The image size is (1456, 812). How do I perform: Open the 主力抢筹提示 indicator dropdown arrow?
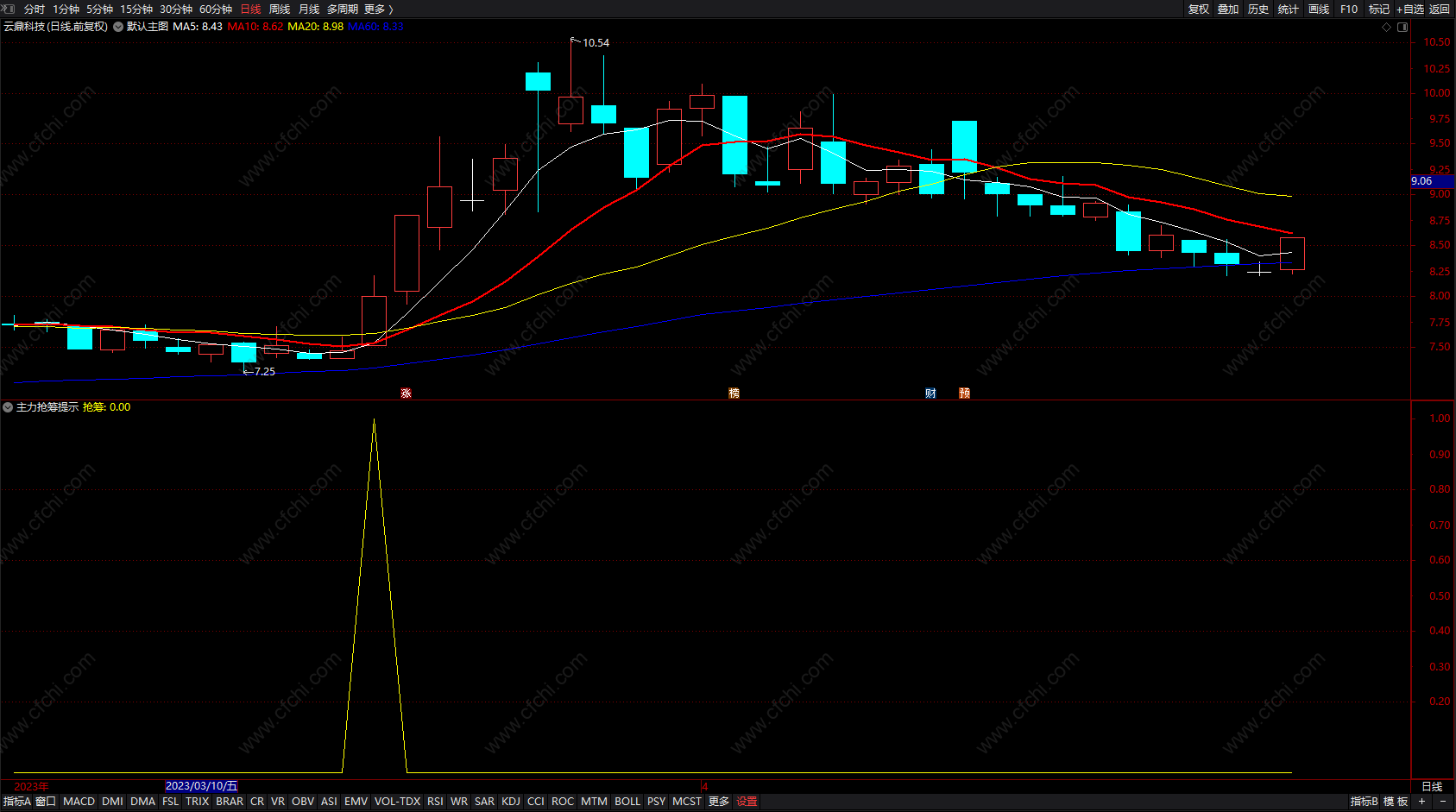(x=8, y=407)
